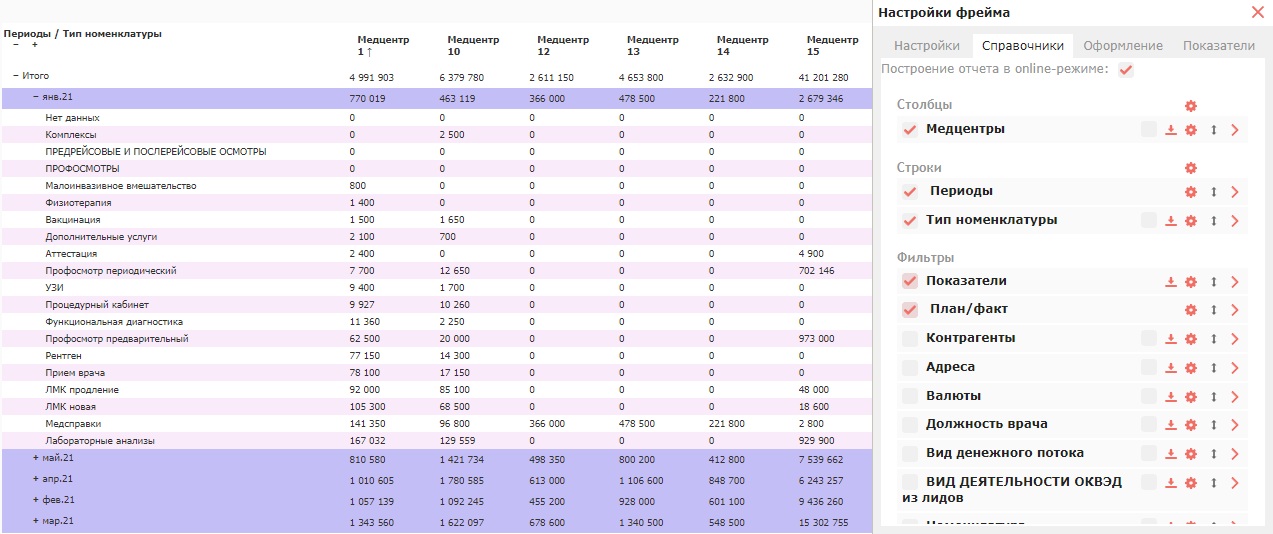Switch to the Показатели tab

pyautogui.click(x=1218, y=46)
